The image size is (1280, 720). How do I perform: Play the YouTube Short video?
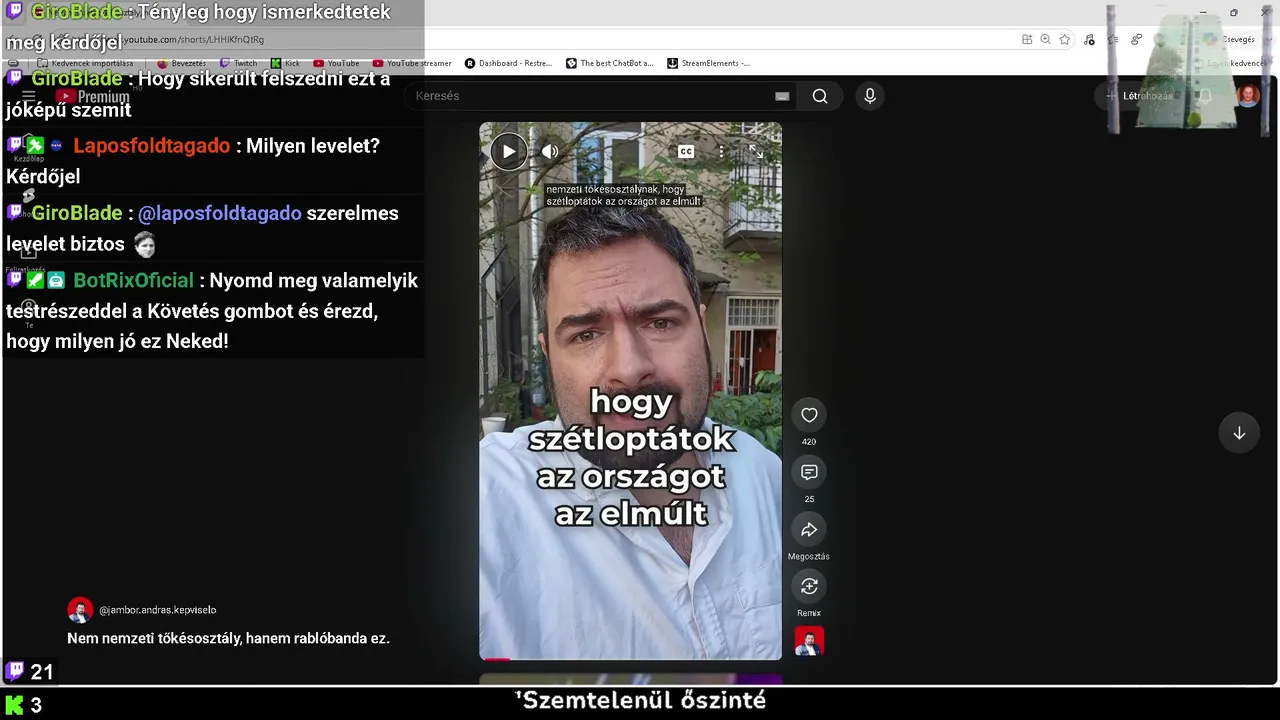coord(508,152)
